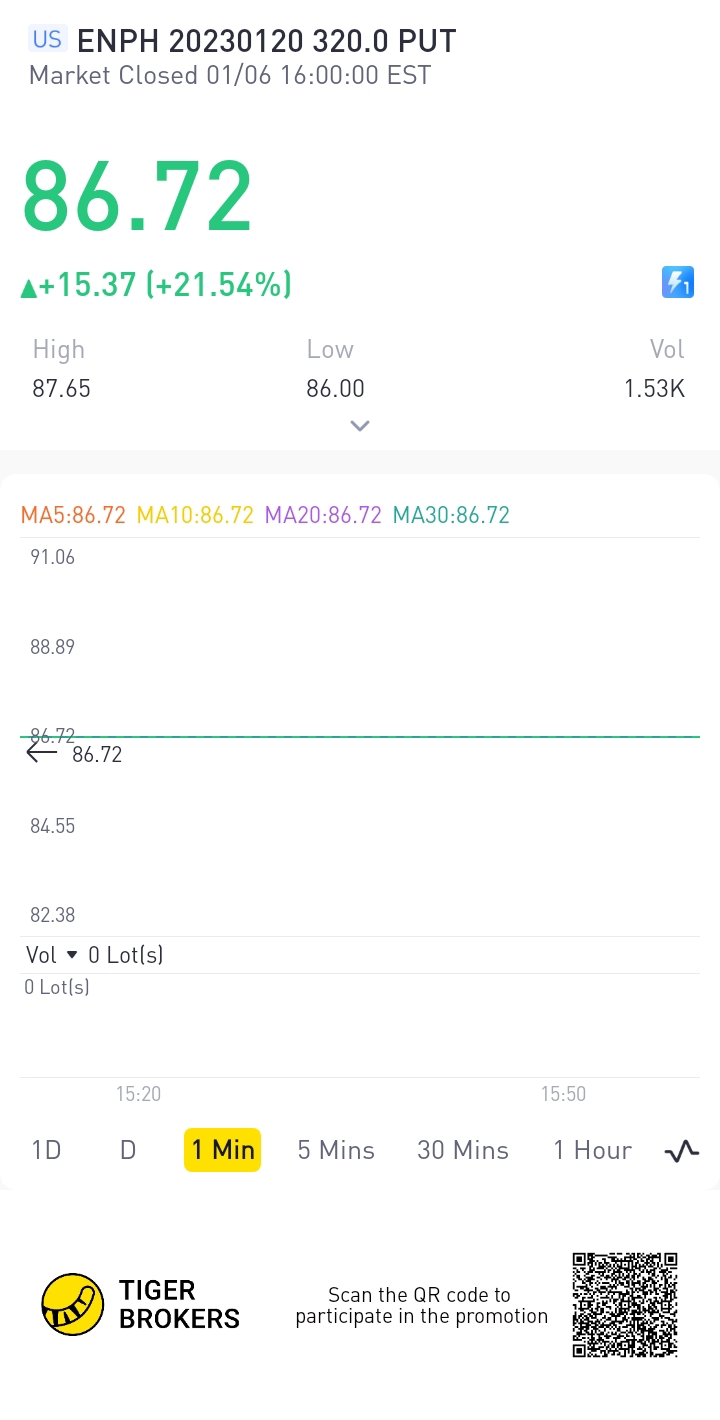This screenshot has height=1420, width=720.
Task: Tap the ENPH 20230120 320.0 PUT title
Action: pos(266,41)
